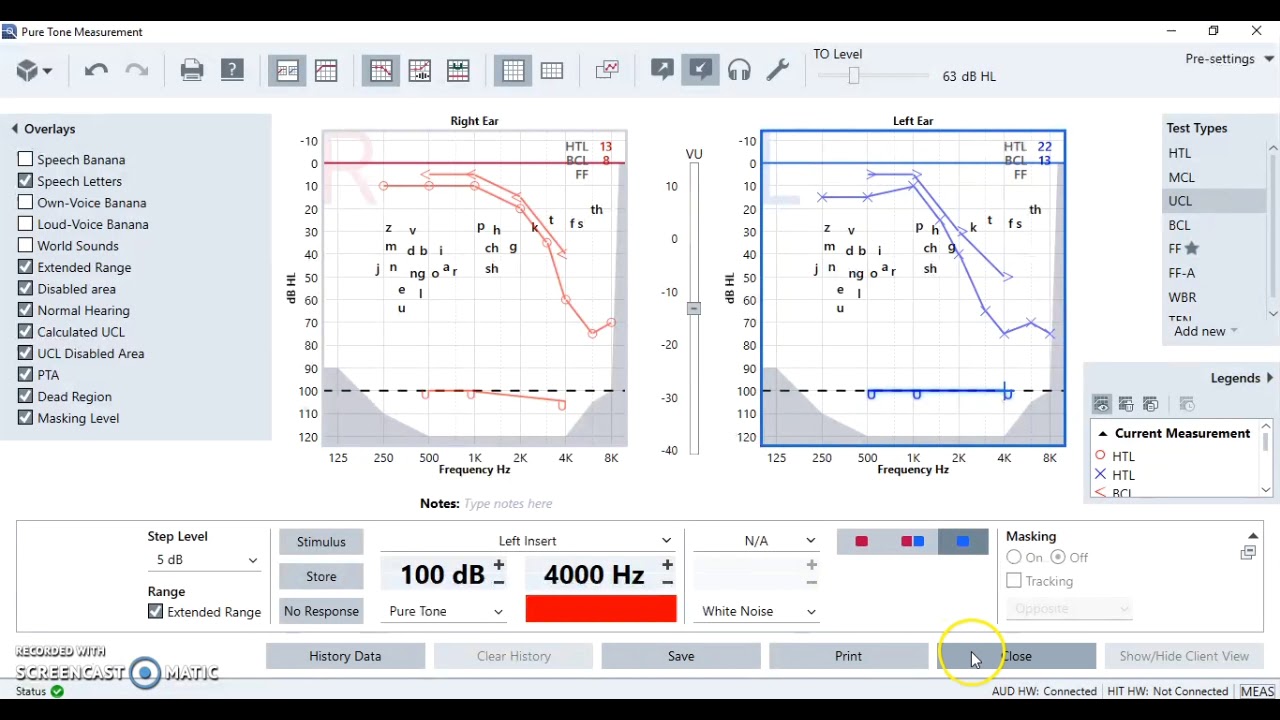The height and width of the screenshot is (720, 1280).
Task: Open the Pure Tone stimulus dropdown
Action: coord(444,611)
